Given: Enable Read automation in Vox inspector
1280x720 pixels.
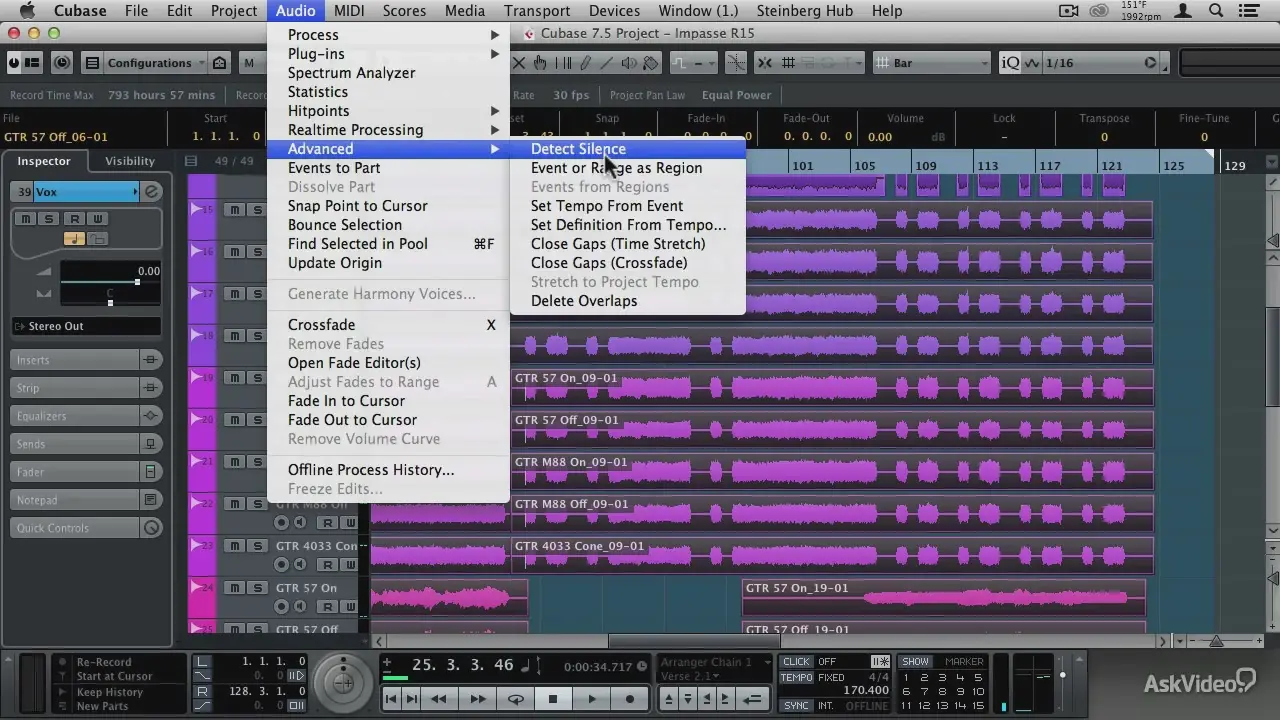Looking at the screenshot, I should [x=74, y=219].
